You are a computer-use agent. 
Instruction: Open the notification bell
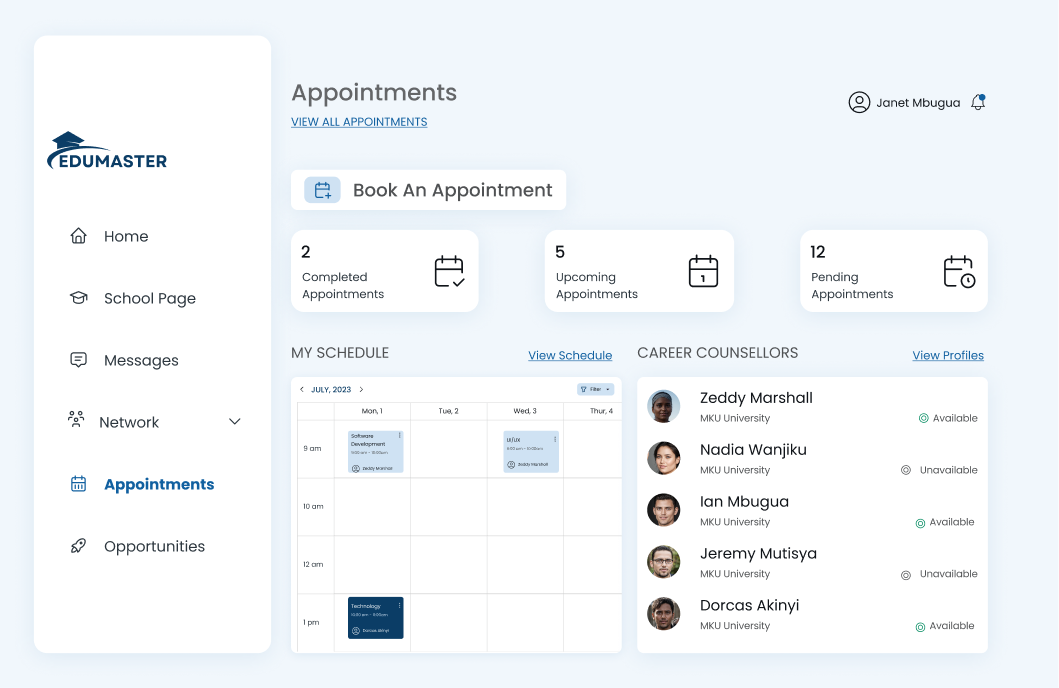point(977,101)
